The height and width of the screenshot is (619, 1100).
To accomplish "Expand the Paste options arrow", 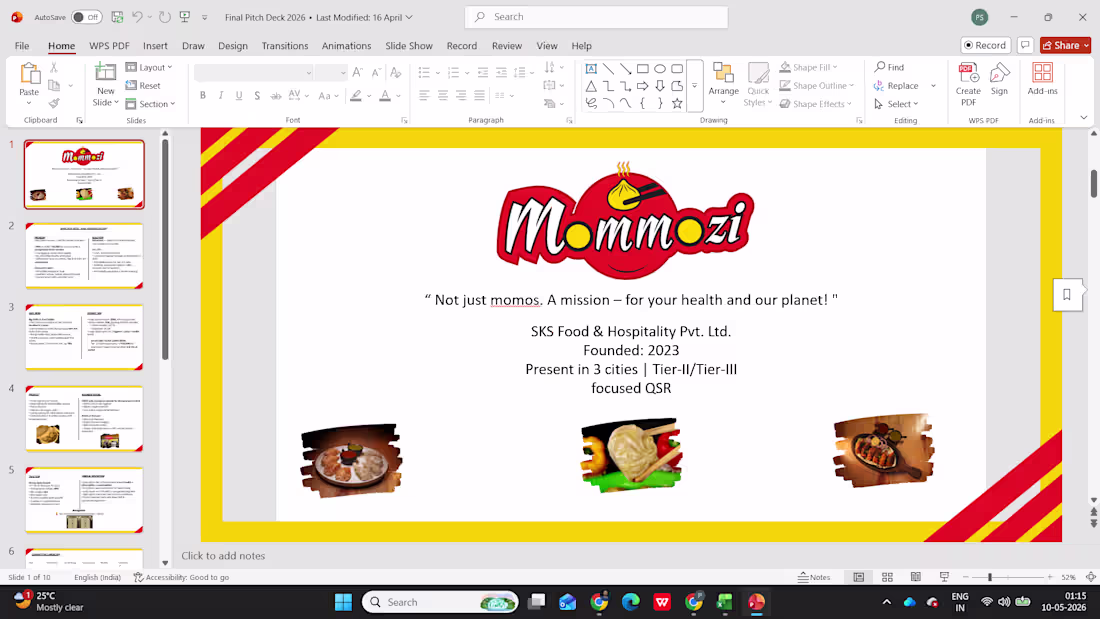I will (29, 103).
